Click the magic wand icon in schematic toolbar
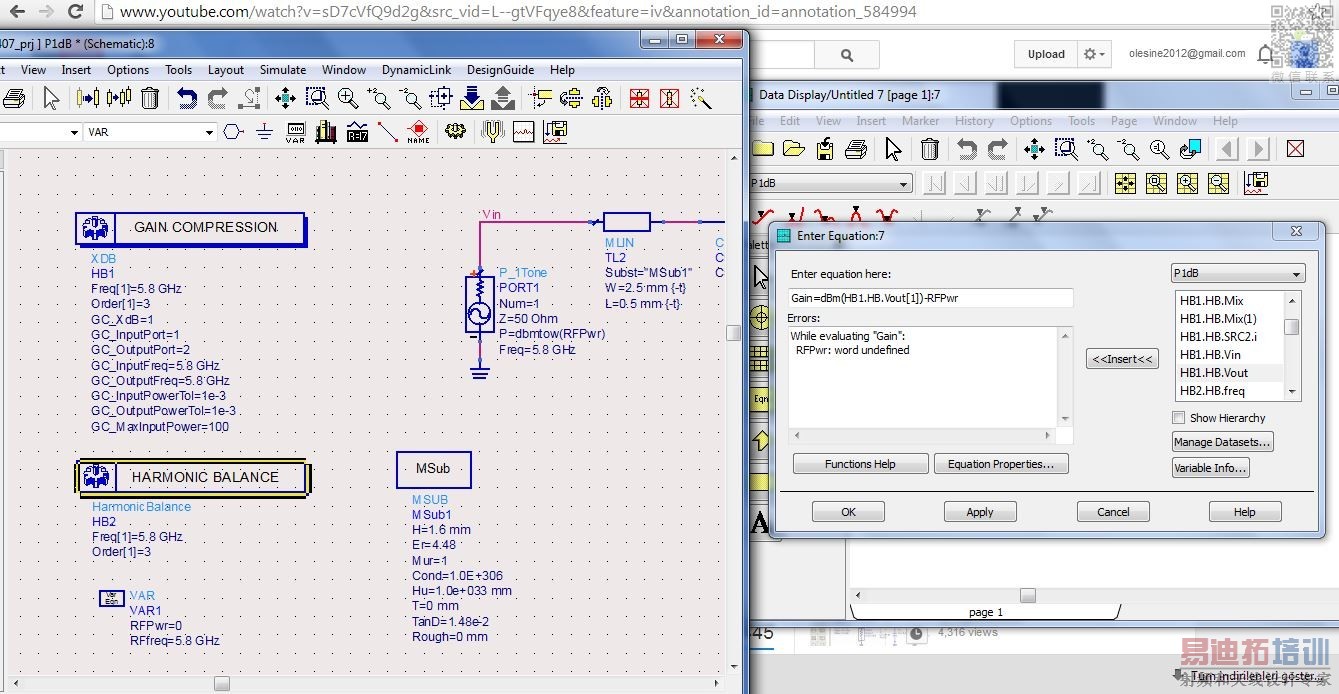This screenshot has width=1339, height=694. click(701, 98)
